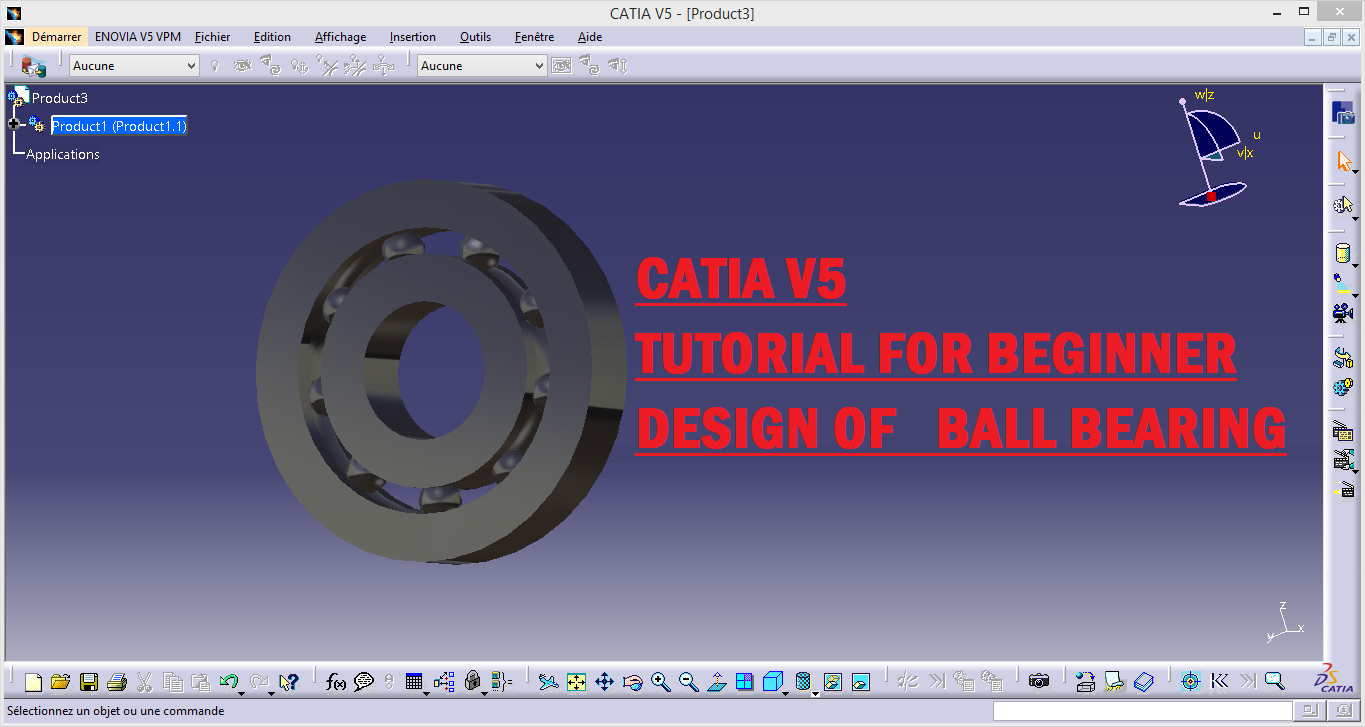Image resolution: width=1365 pixels, height=727 pixels.
Task: Expand the Undo history arrow
Action: click(x=243, y=692)
